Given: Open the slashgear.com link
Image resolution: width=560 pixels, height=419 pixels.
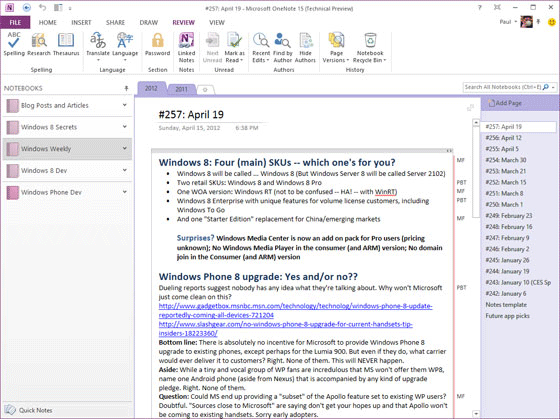Looking at the screenshot, I should [x=286, y=329].
